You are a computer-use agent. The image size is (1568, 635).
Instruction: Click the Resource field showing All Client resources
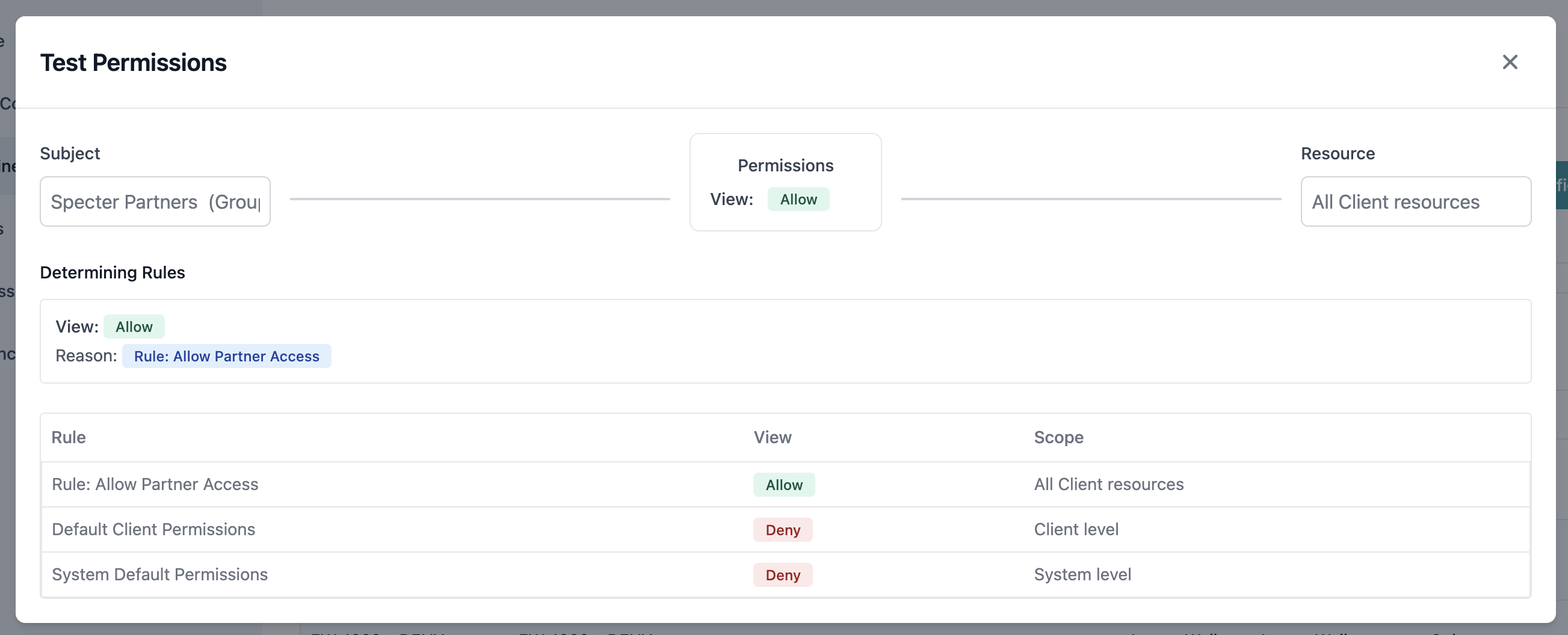[1415, 201]
